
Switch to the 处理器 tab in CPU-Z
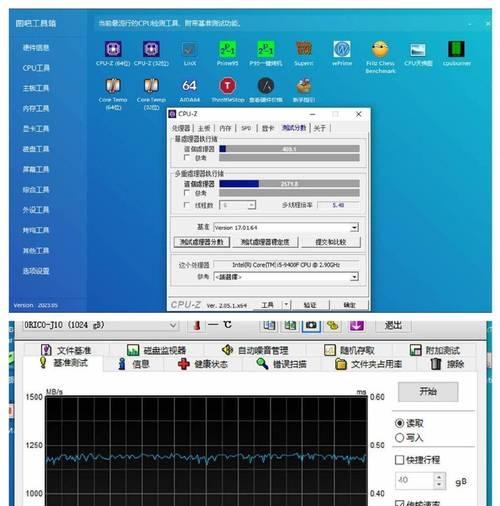click(x=181, y=128)
